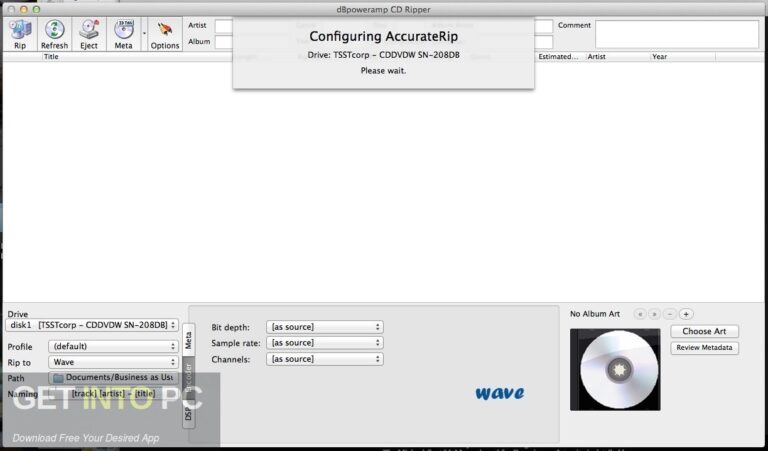Sort by the Year column header
768x451 pixels.
[x=683, y=57]
